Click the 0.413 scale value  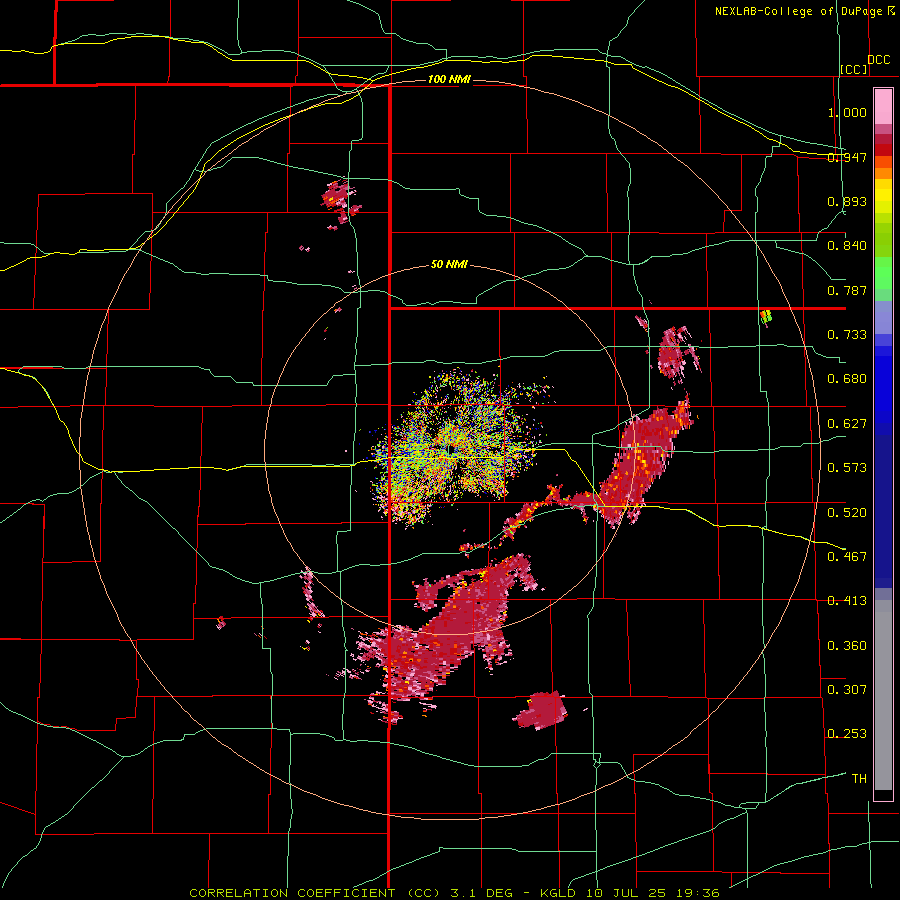[847, 601]
